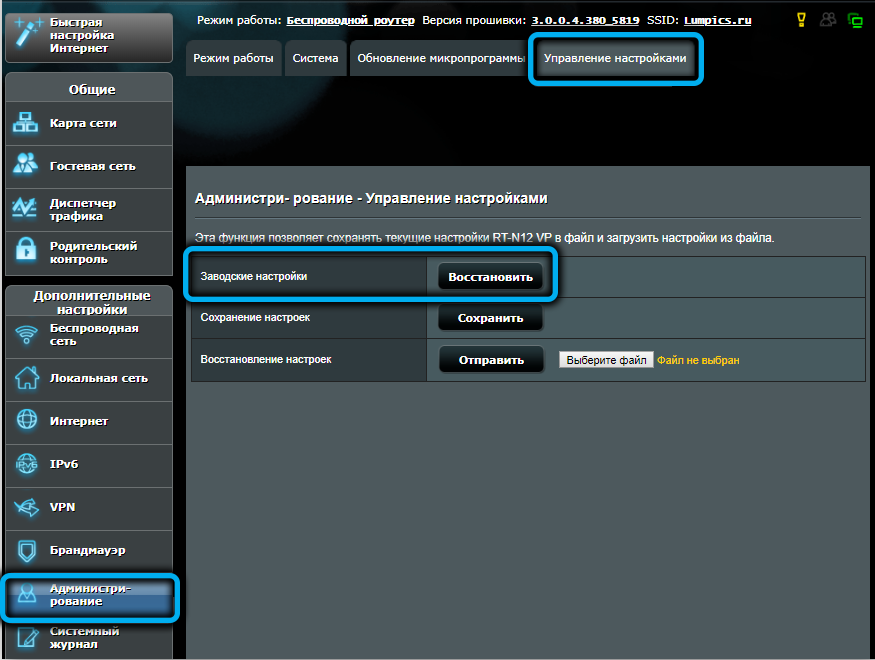Screen dimensions: 875x660
Task: Open the Беспроводной роутер mode link
Action: (x=350, y=20)
